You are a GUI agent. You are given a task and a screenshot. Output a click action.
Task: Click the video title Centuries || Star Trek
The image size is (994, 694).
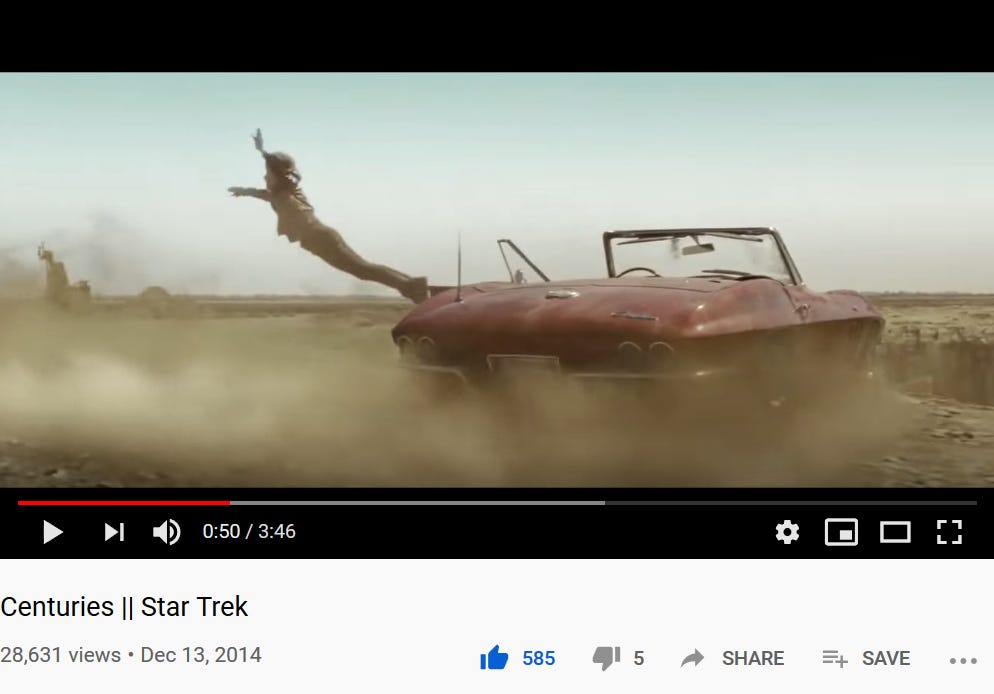coord(124,607)
